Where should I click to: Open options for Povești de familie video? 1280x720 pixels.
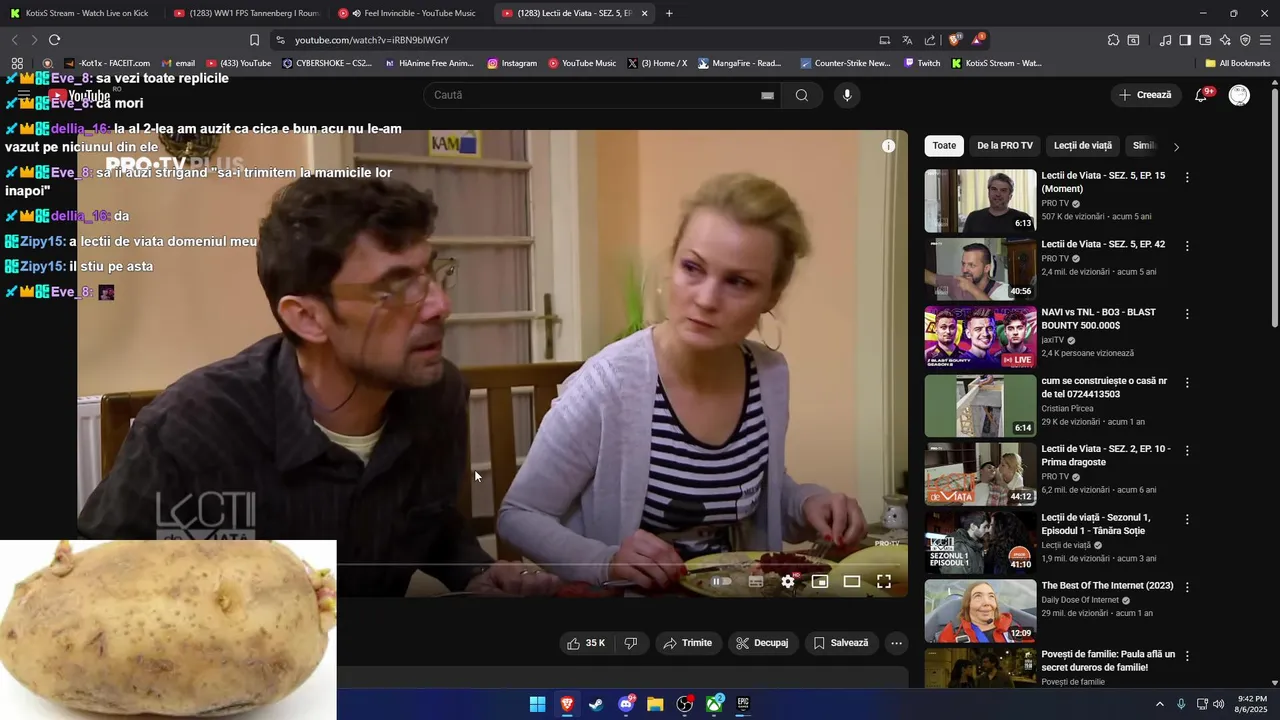click(x=1187, y=655)
